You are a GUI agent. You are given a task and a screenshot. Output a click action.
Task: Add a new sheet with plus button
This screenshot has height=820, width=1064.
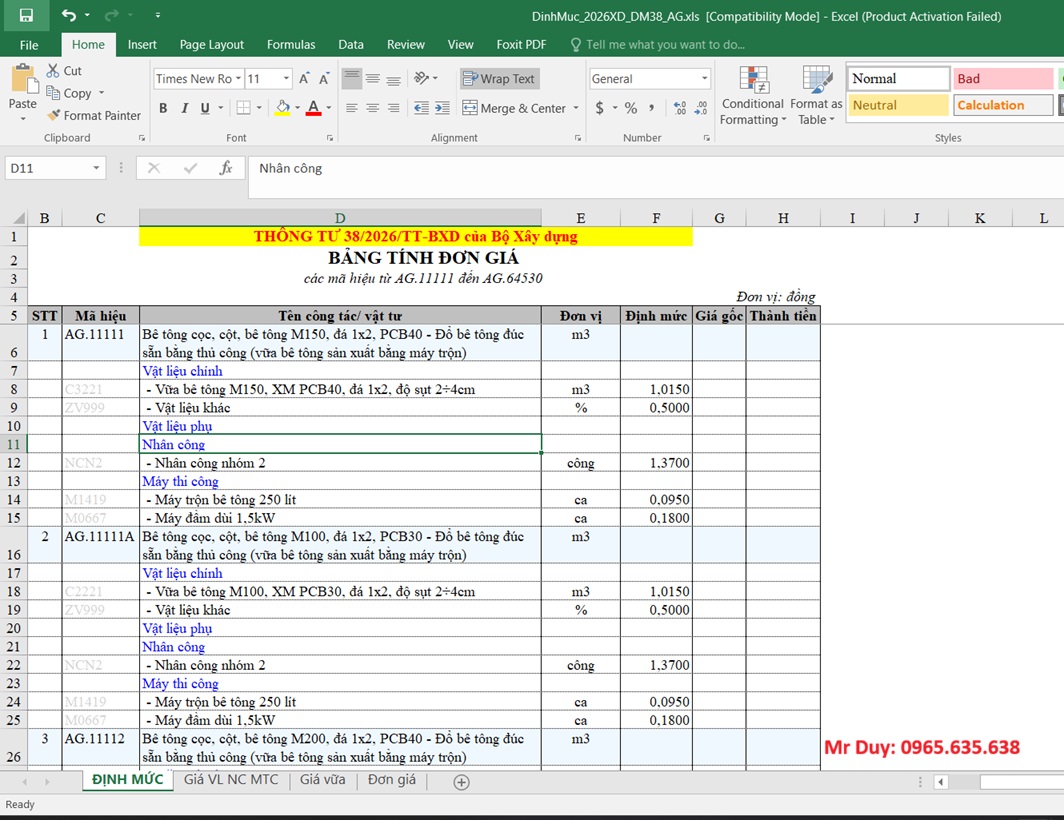[x=461, y=782]
